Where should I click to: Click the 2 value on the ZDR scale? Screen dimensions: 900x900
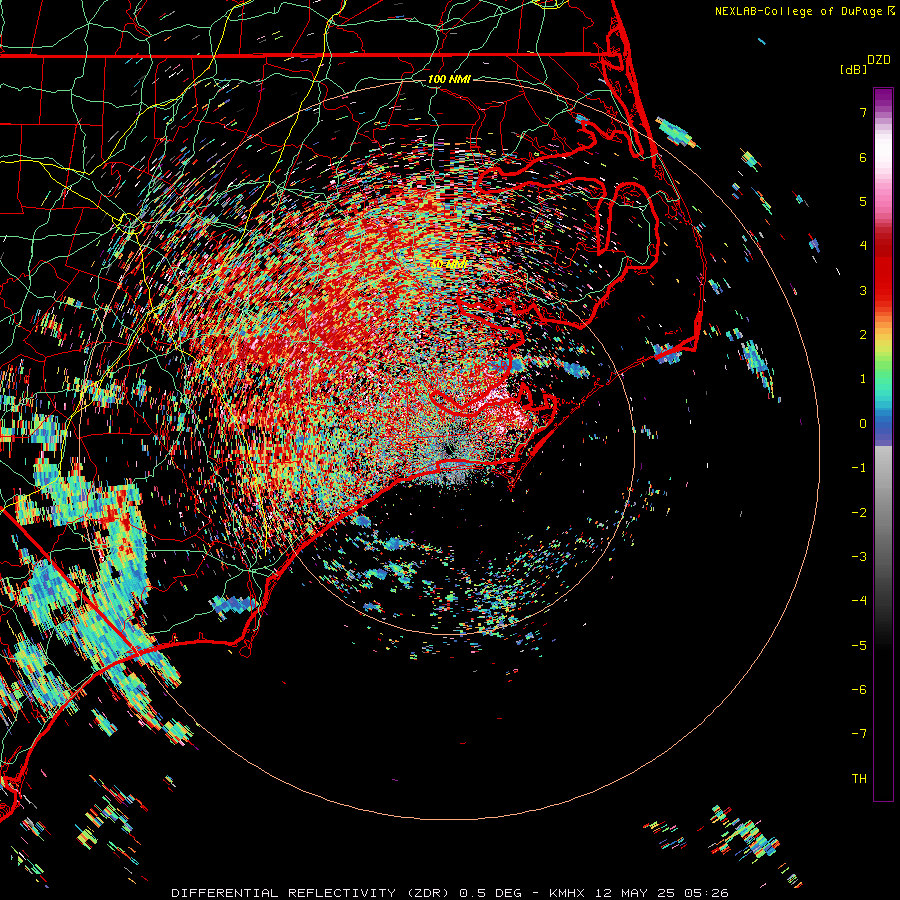click(x=863, y=335)
